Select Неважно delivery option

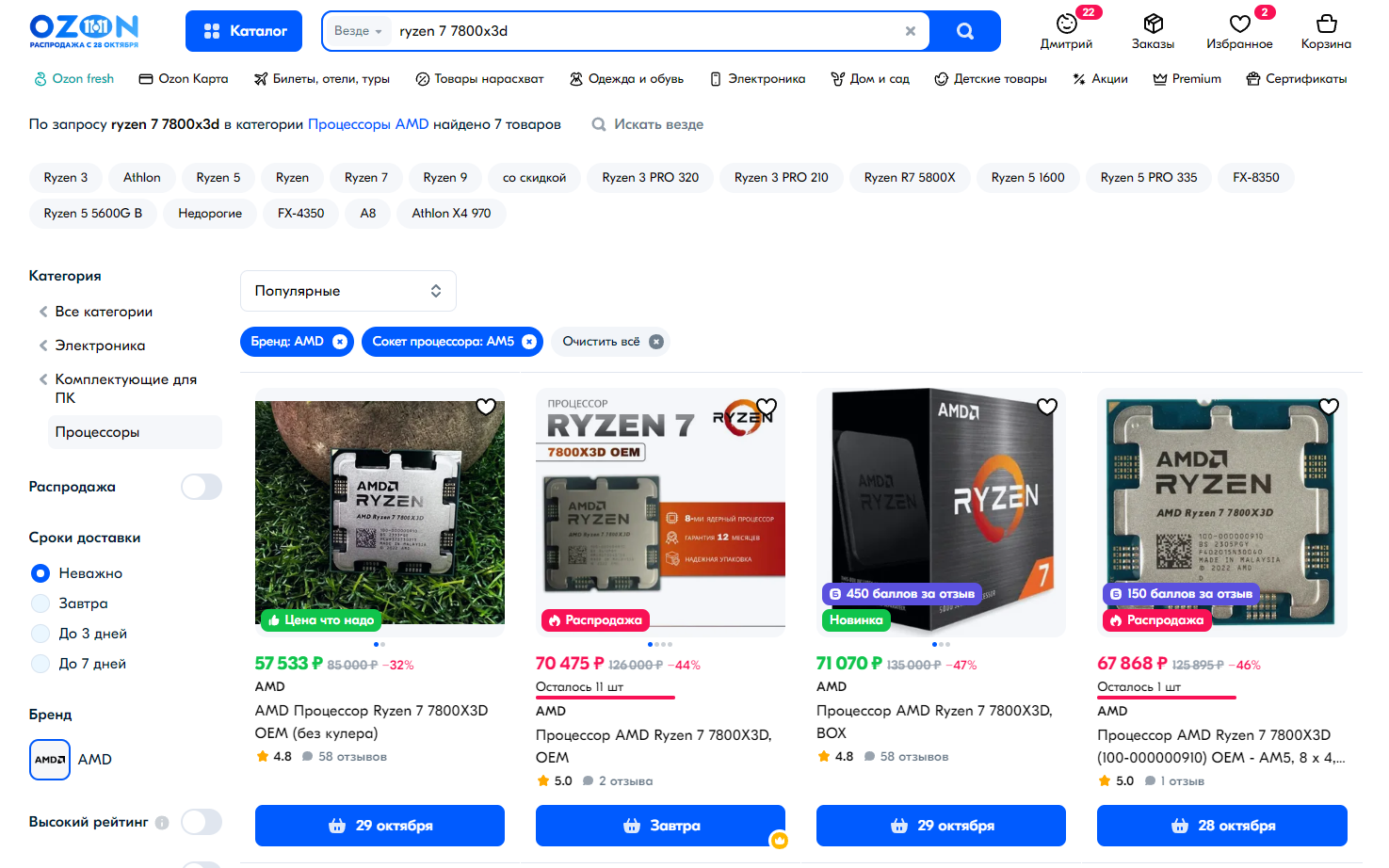pyautogui.click(x=40, y=573)
